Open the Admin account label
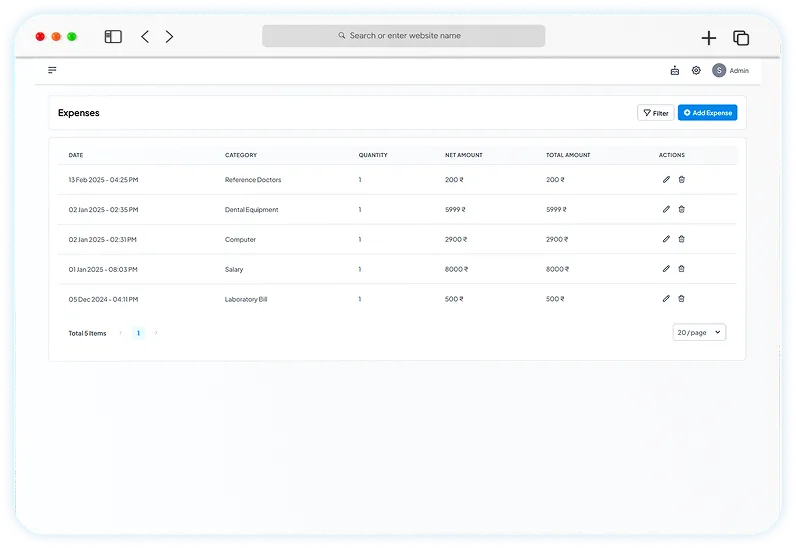 tap(739, 71)
